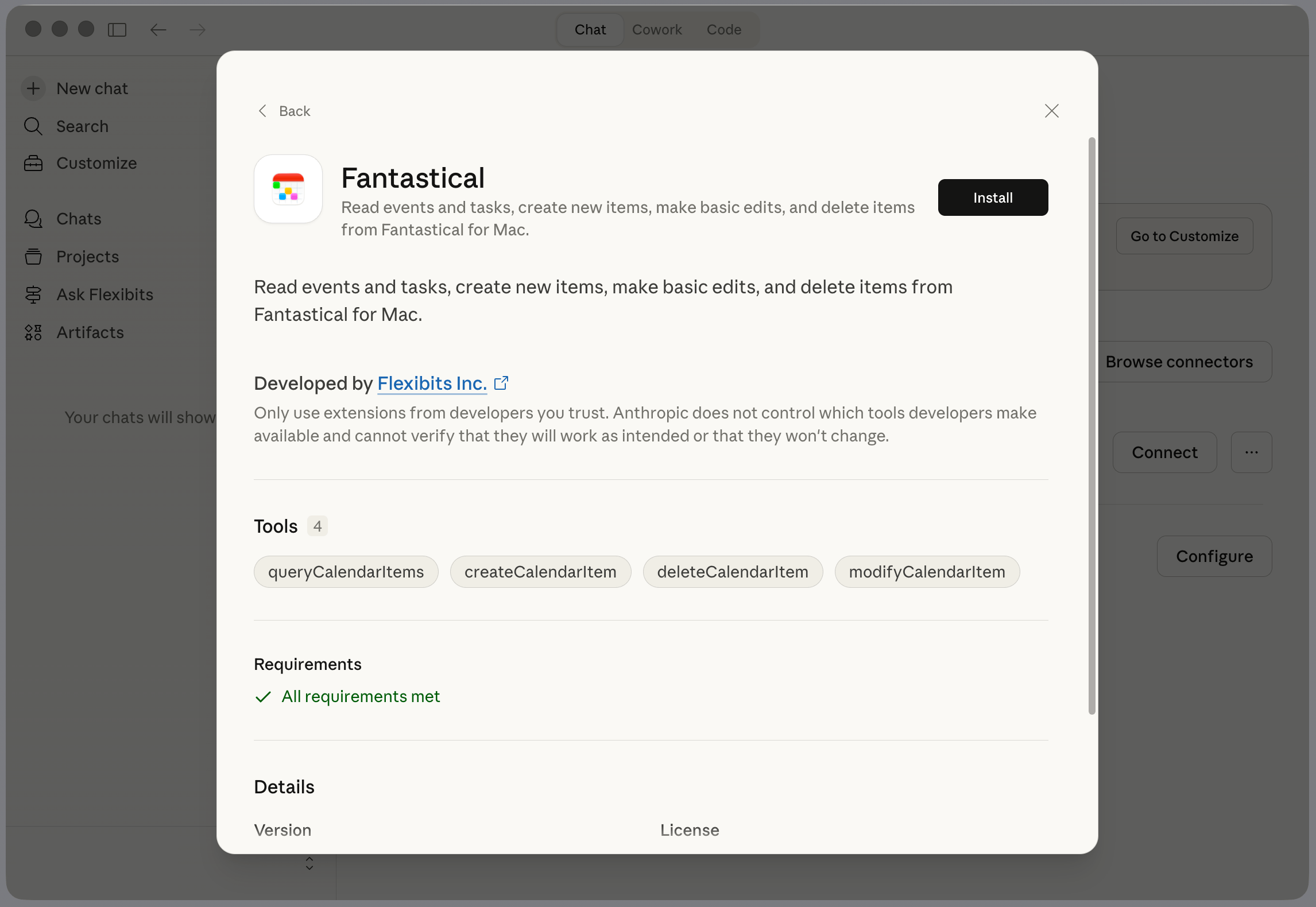Open the external link icon beside Flexibits Inc.
The width and height of the screenshot is (1316, 907).
click(501, 383)
